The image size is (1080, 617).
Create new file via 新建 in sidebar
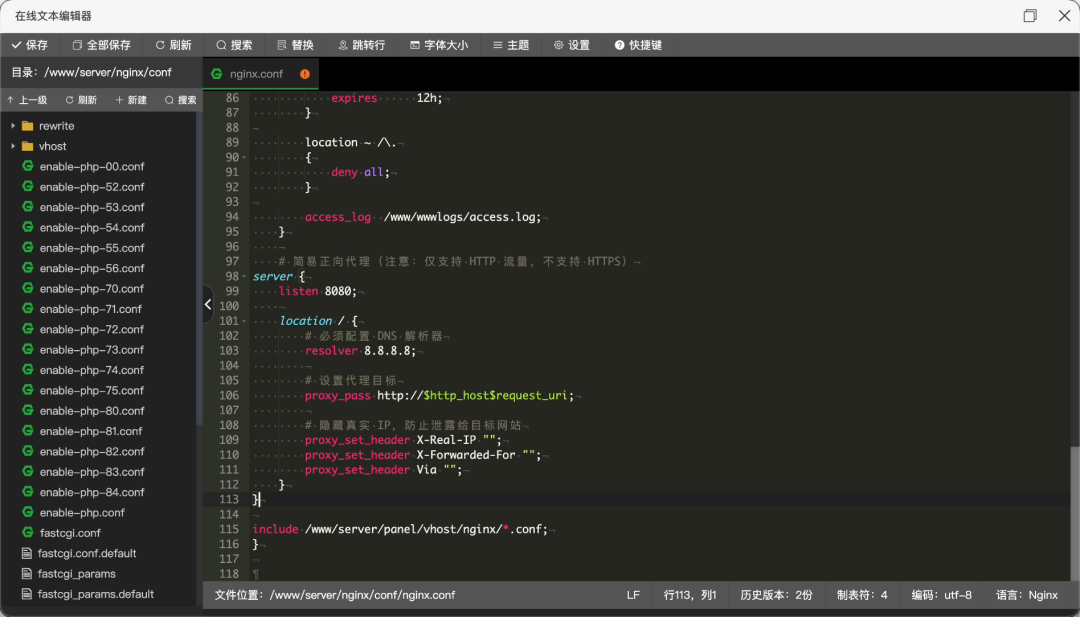[x=131, y=99]
